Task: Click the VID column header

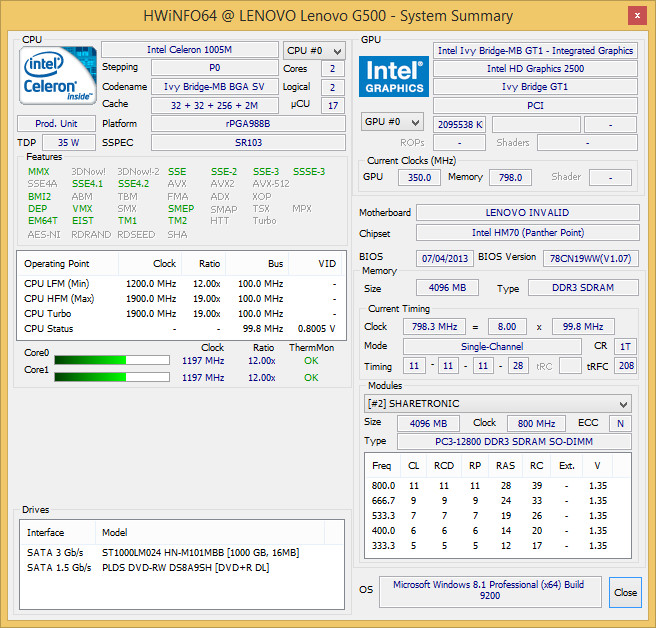Action: tap(316, 264)
